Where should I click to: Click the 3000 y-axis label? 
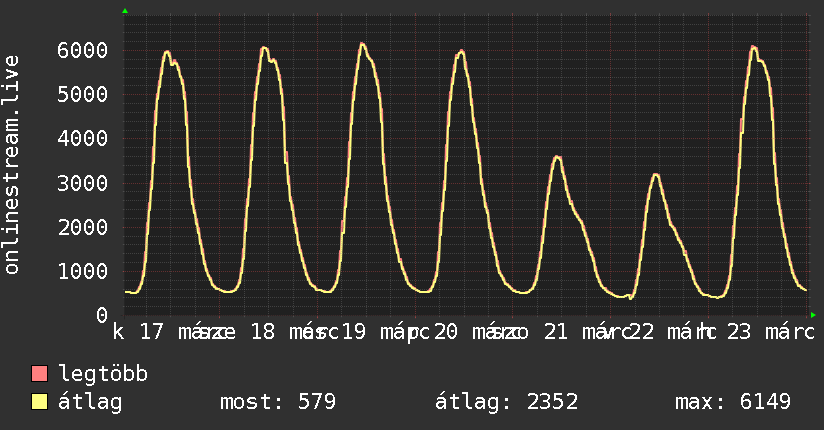pos(83,183)
